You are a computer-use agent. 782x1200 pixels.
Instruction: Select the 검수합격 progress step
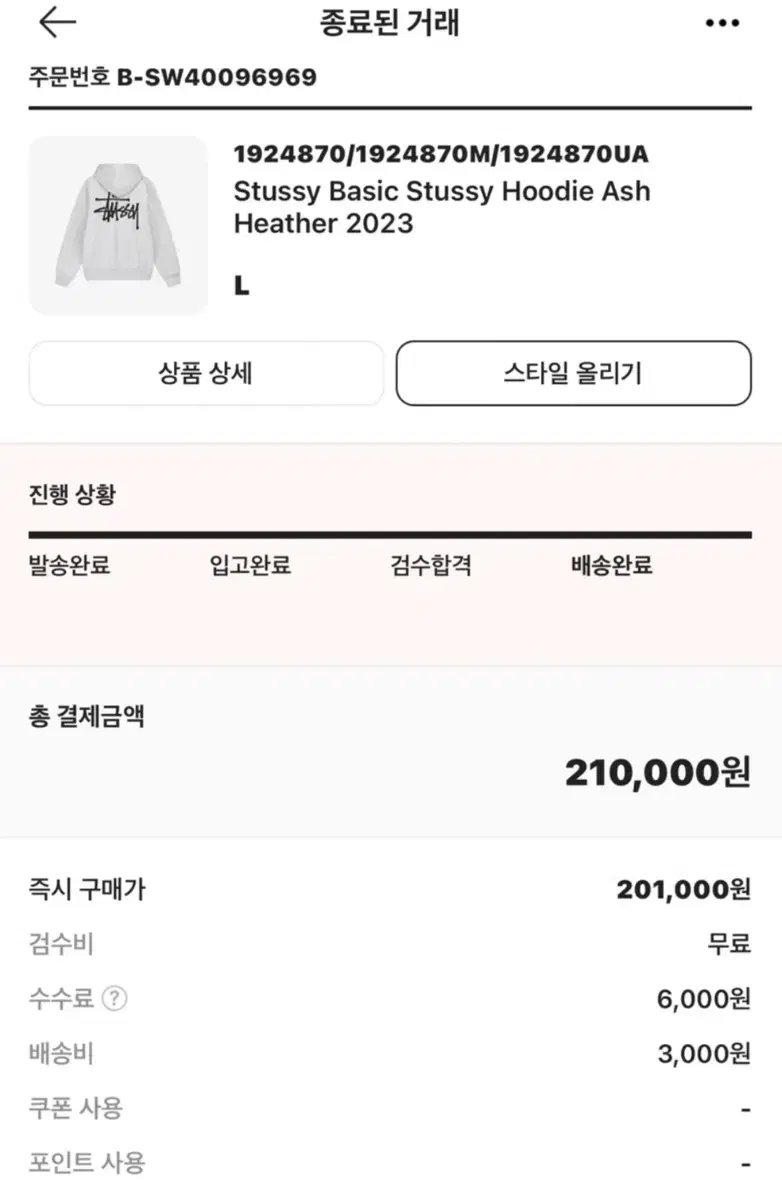pyautogui.click(x=431, y=565)
